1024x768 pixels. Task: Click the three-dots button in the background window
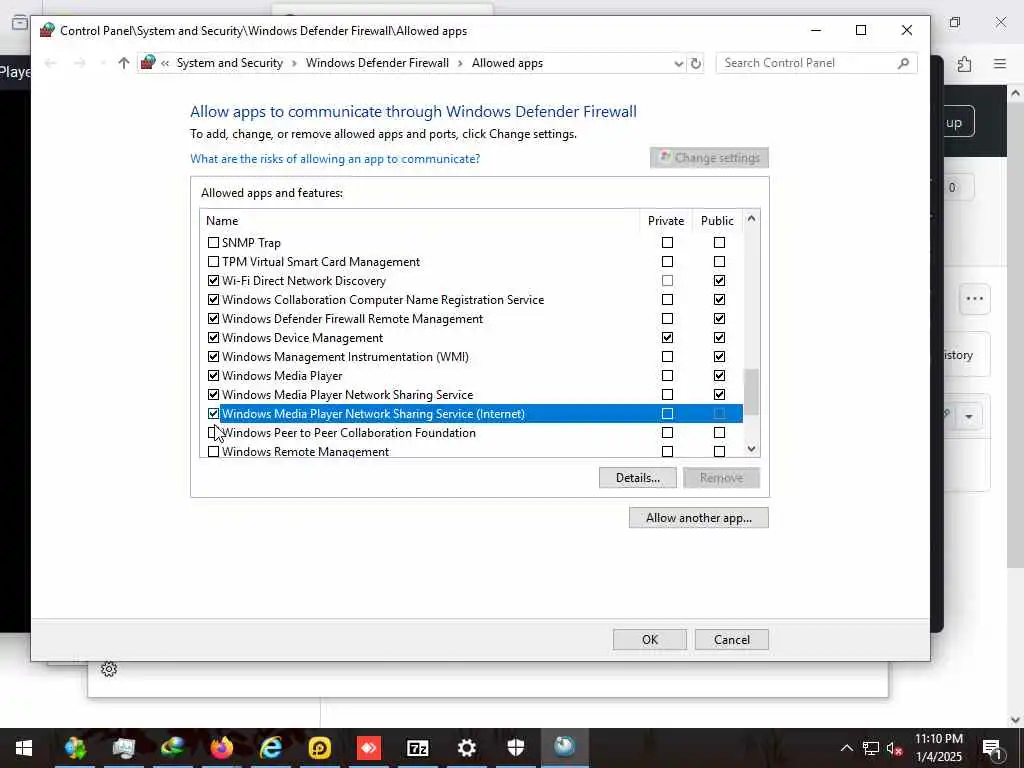coord(974,298)
